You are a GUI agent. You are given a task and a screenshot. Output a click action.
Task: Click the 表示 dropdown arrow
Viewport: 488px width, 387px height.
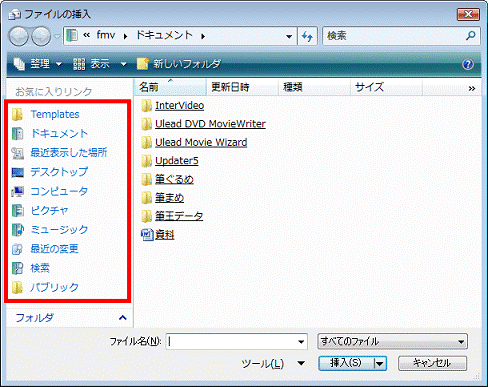pyautogui.click(x=123, y=64)
